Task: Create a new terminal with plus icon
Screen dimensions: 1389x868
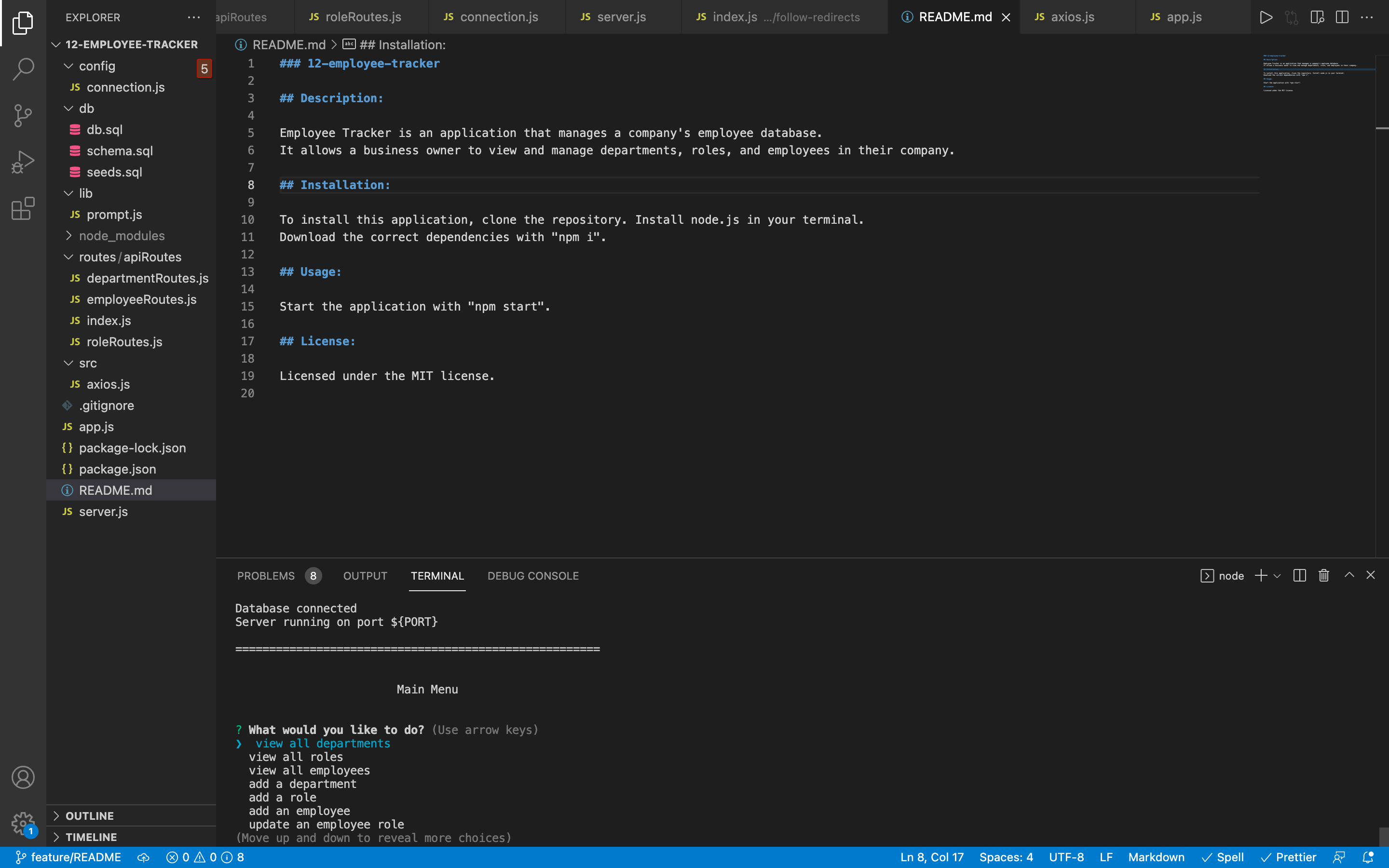Action: pos(1260,575)
